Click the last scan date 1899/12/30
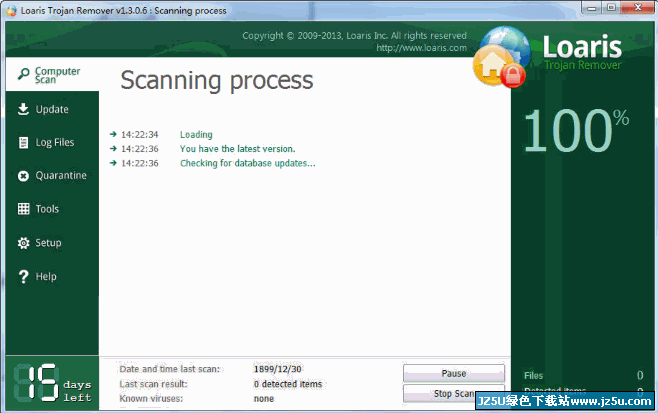 pyautogui.click(x=277, y=369)
